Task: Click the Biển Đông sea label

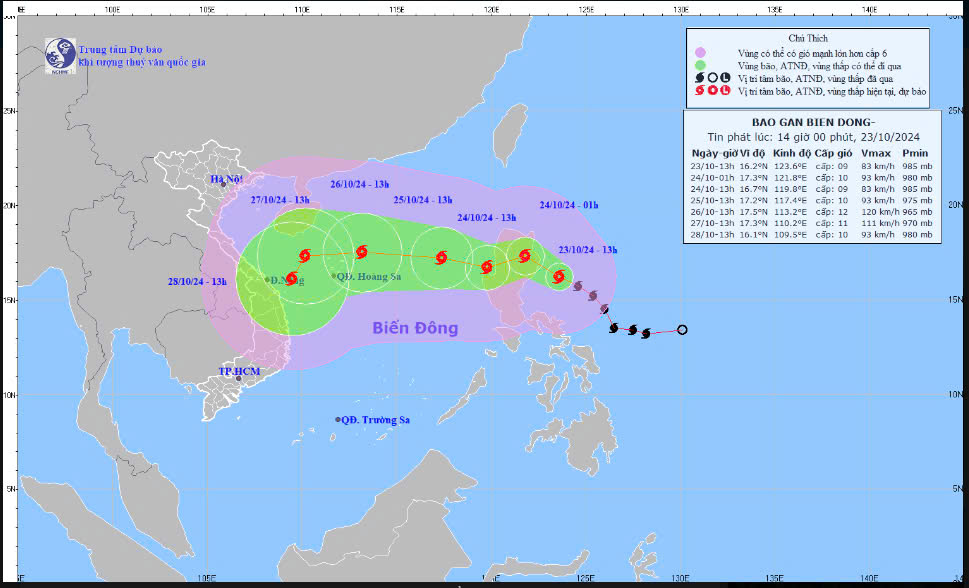Action: [415, 328]
